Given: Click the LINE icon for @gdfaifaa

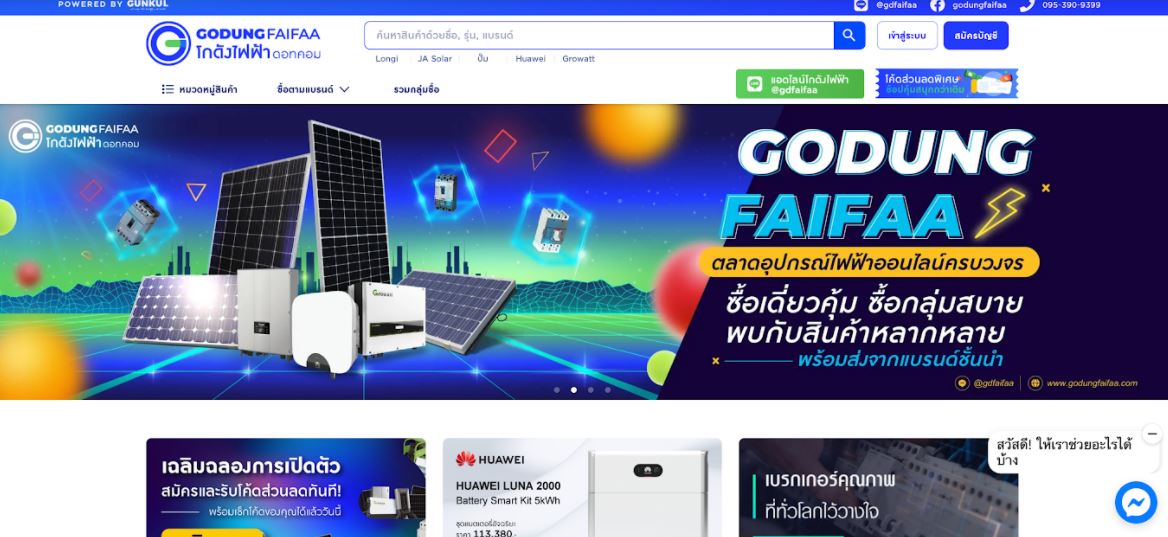Looking at the screenshot, I should pyautogui.click(x=860, y=5).
